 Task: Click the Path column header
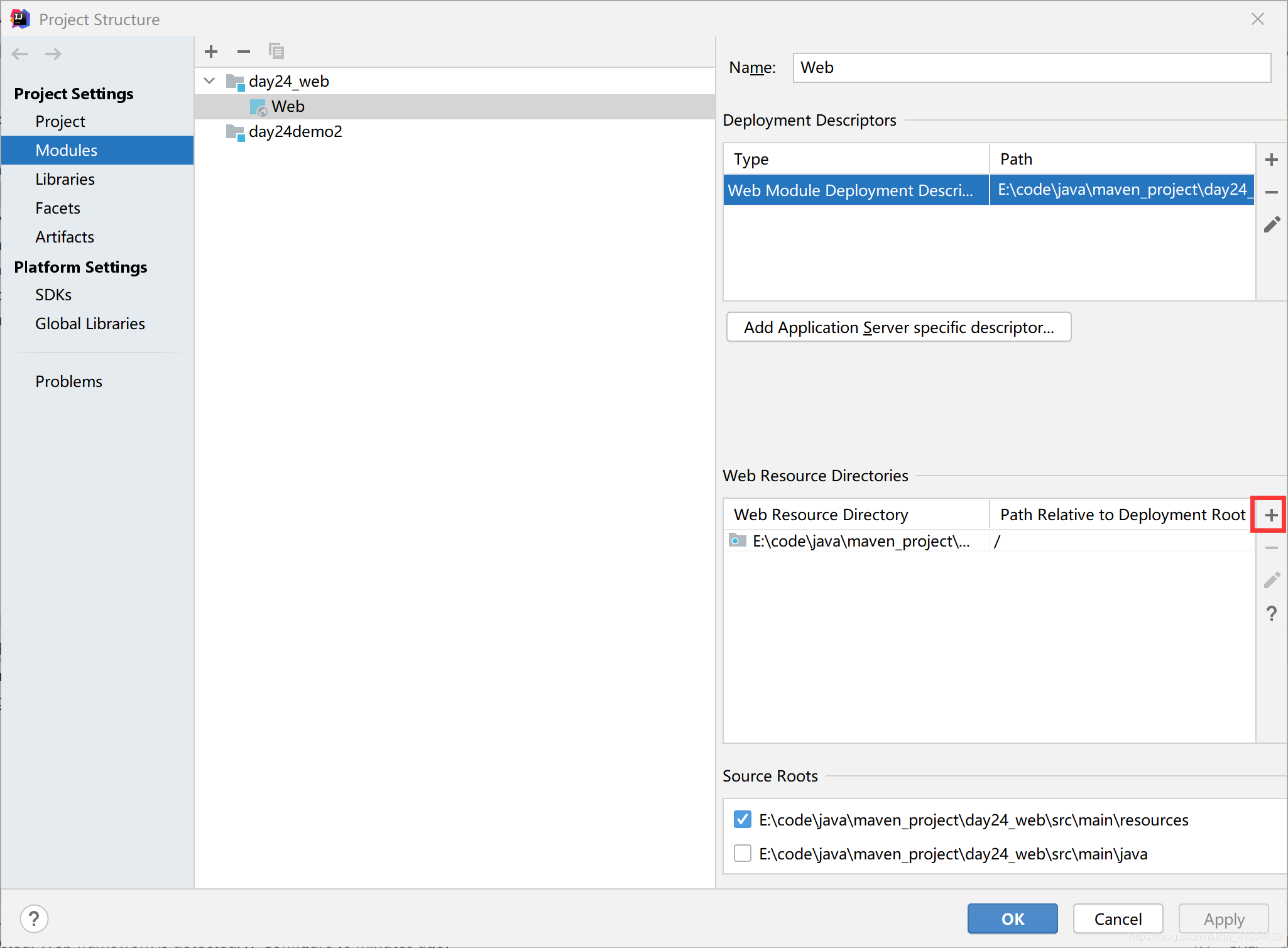click(x=1123, y=159)
